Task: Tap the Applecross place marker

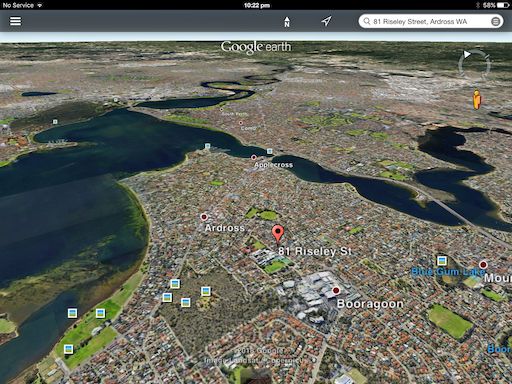Action: pyautogui.click(x=254, y=157)
